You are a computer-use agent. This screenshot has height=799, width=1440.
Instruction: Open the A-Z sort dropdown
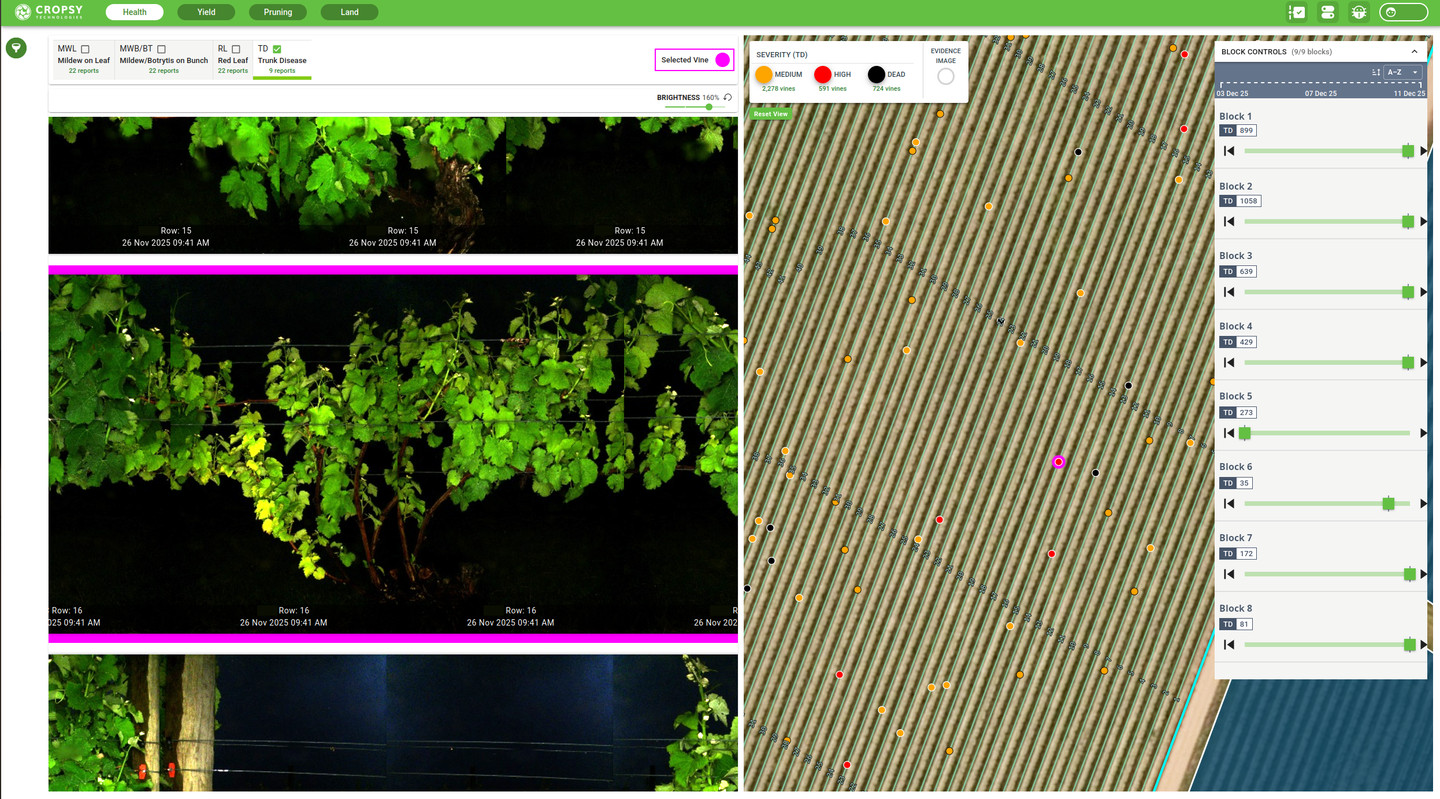coord(1403,72)
